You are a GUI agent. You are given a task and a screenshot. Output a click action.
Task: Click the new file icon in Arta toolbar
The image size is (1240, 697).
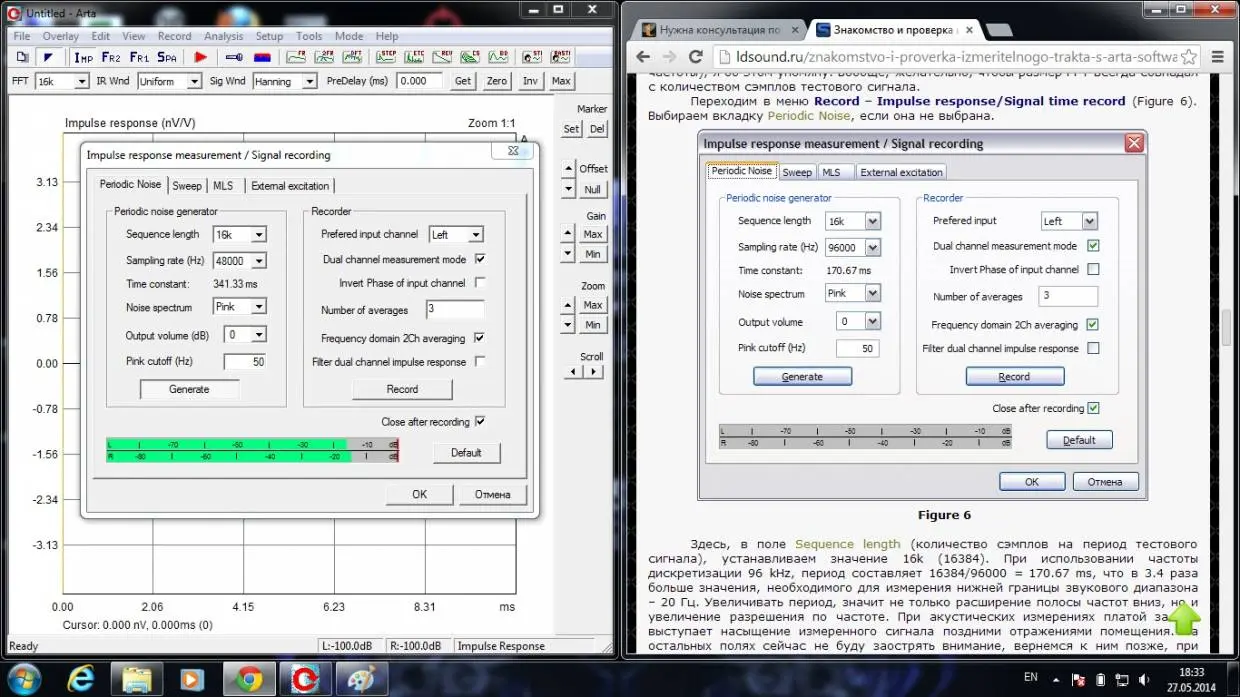pos(21,57)
